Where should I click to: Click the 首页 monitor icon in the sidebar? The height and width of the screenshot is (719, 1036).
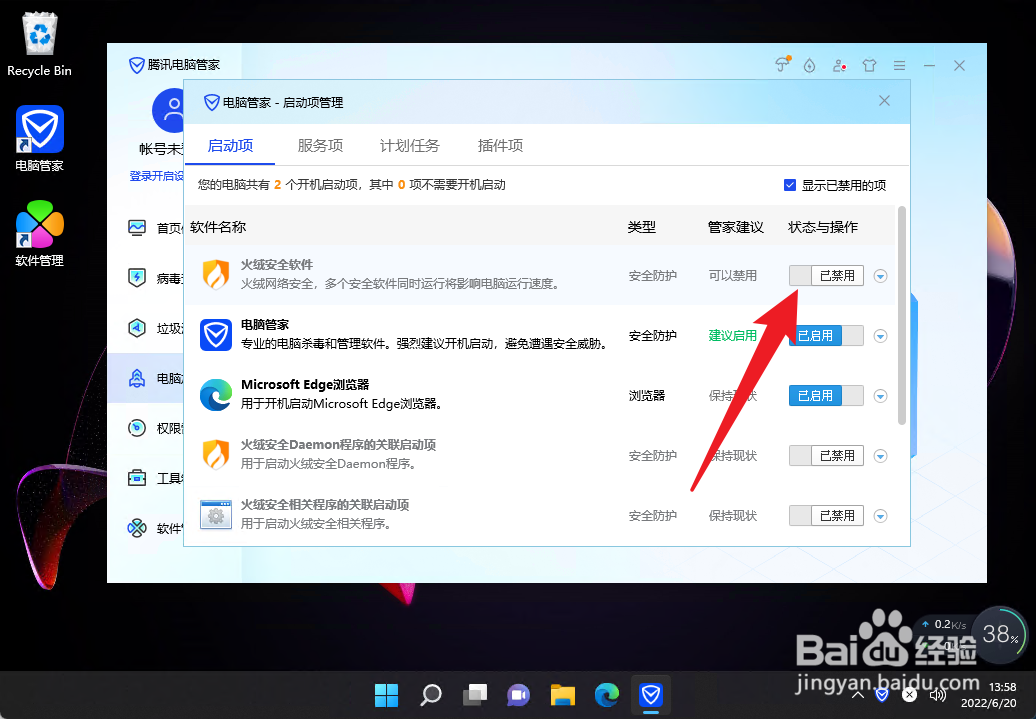137,228
